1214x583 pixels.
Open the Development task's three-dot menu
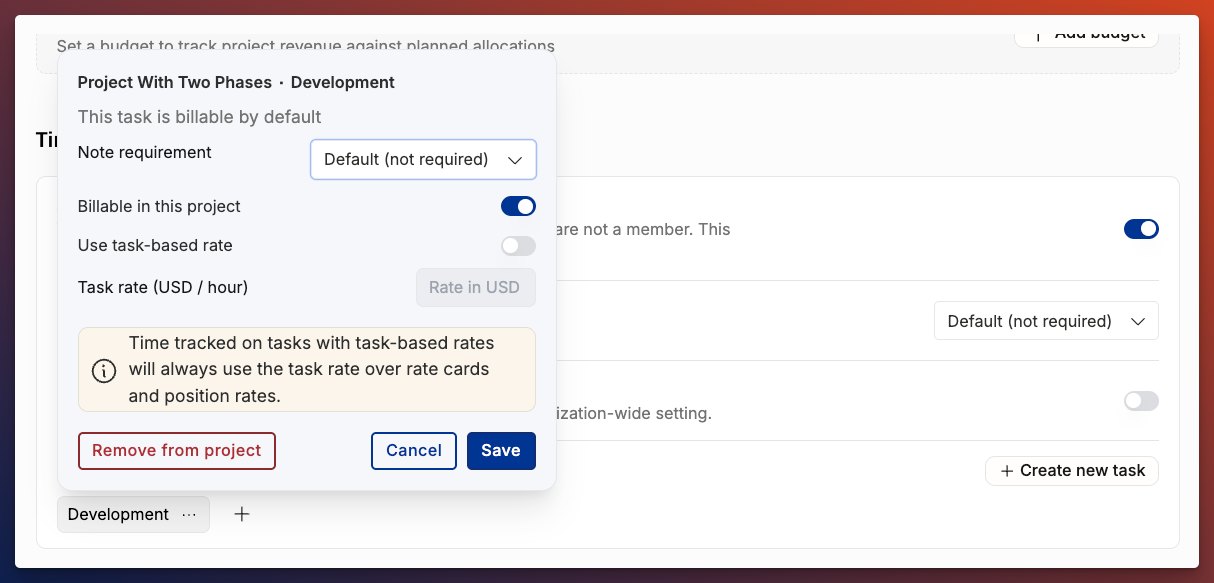tap(189, 514)
